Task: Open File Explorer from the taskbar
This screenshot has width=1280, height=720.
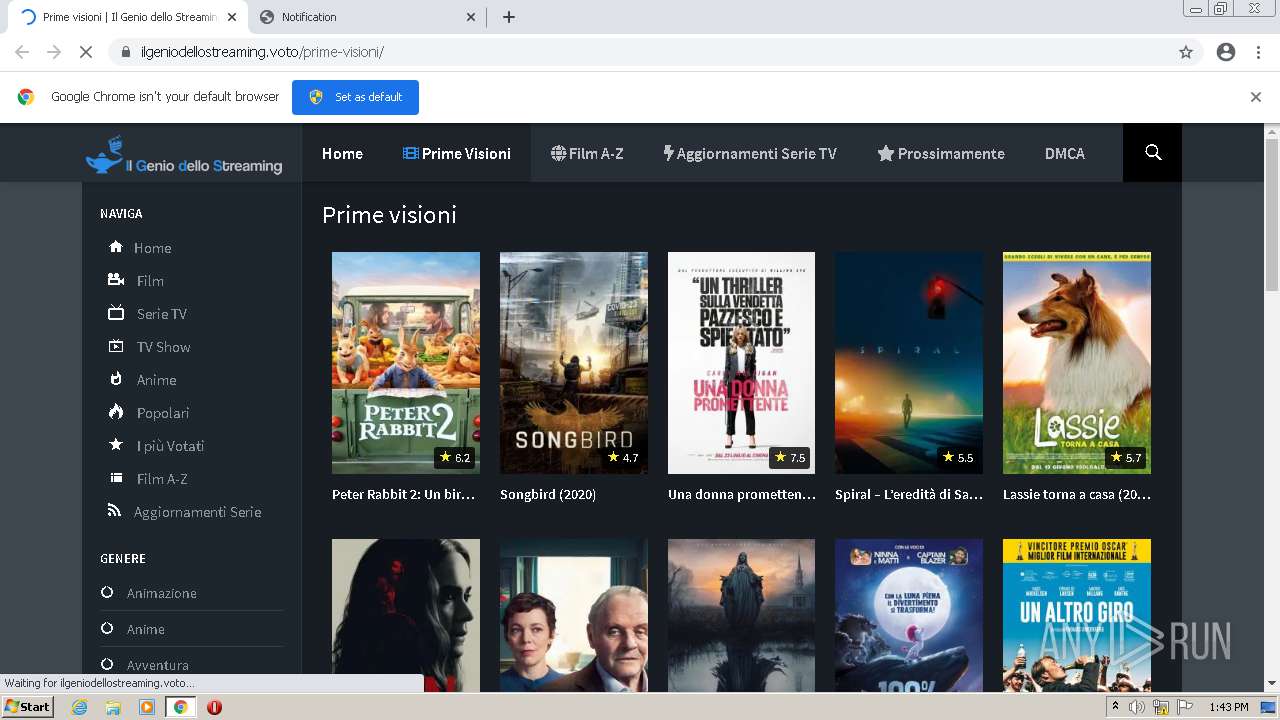Action: 113,707
